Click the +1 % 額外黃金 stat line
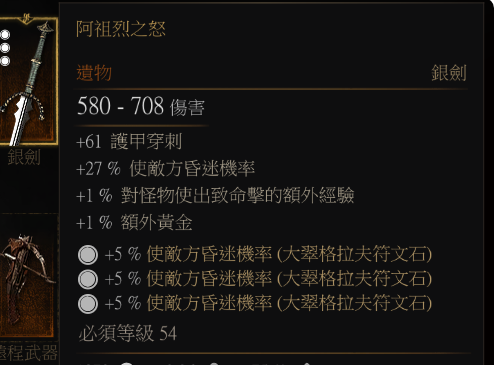This screenshot has width=494, height=365. click(x=134, y=222)
